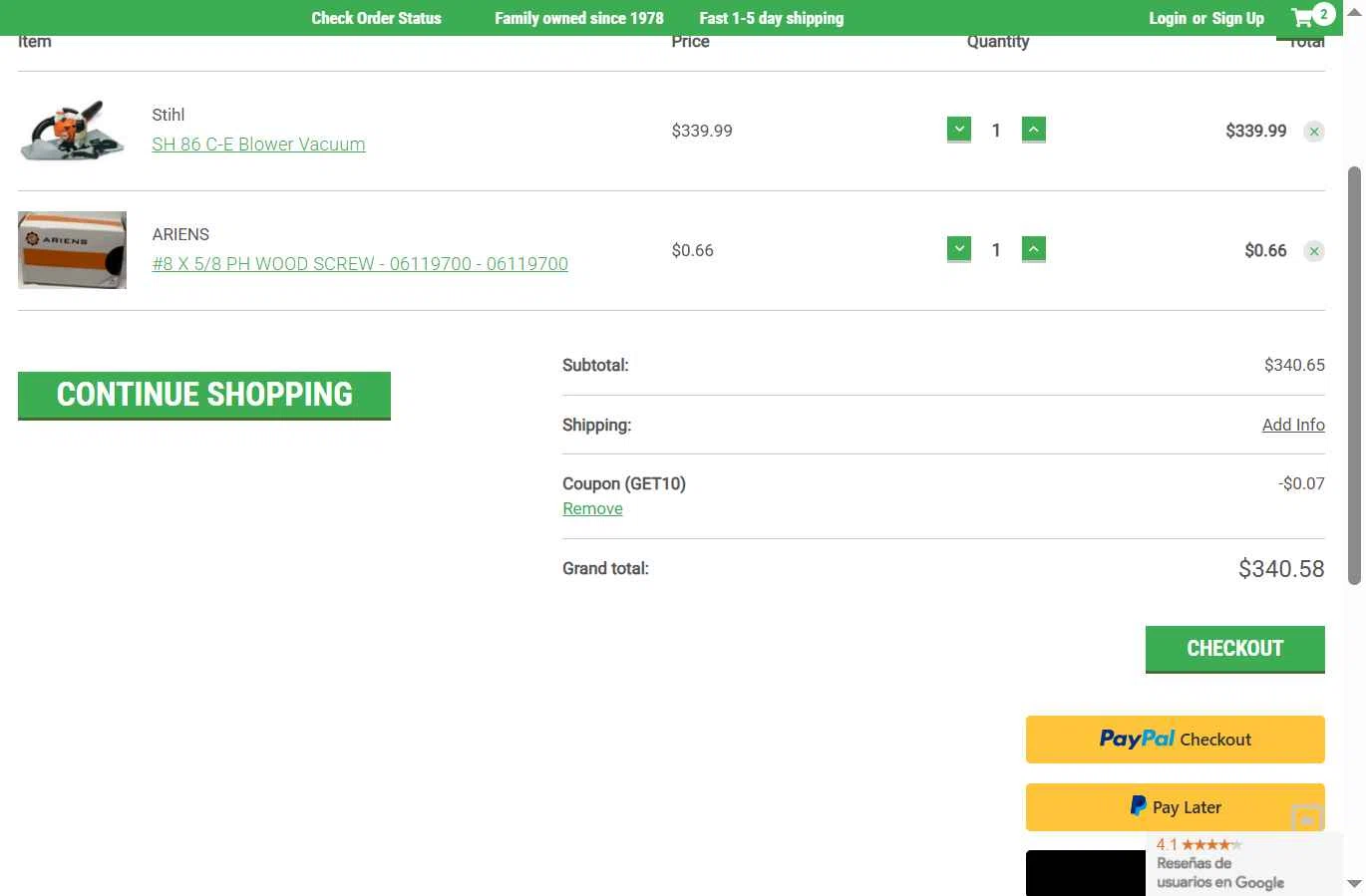Decrease quantity of Stihl SH 86 C-E
Viewport: 1366px width, 896px height.
coord(959,130)
